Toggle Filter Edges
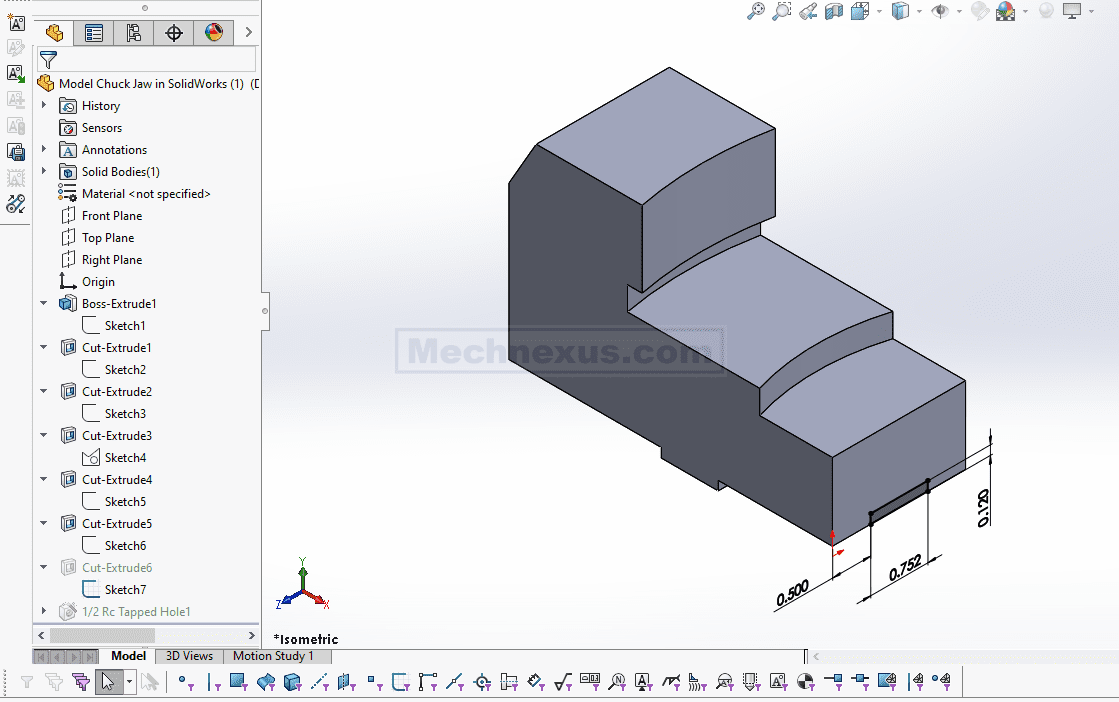Image resolution: width=1119 pixels, height=702 pixels. point(213,683)
